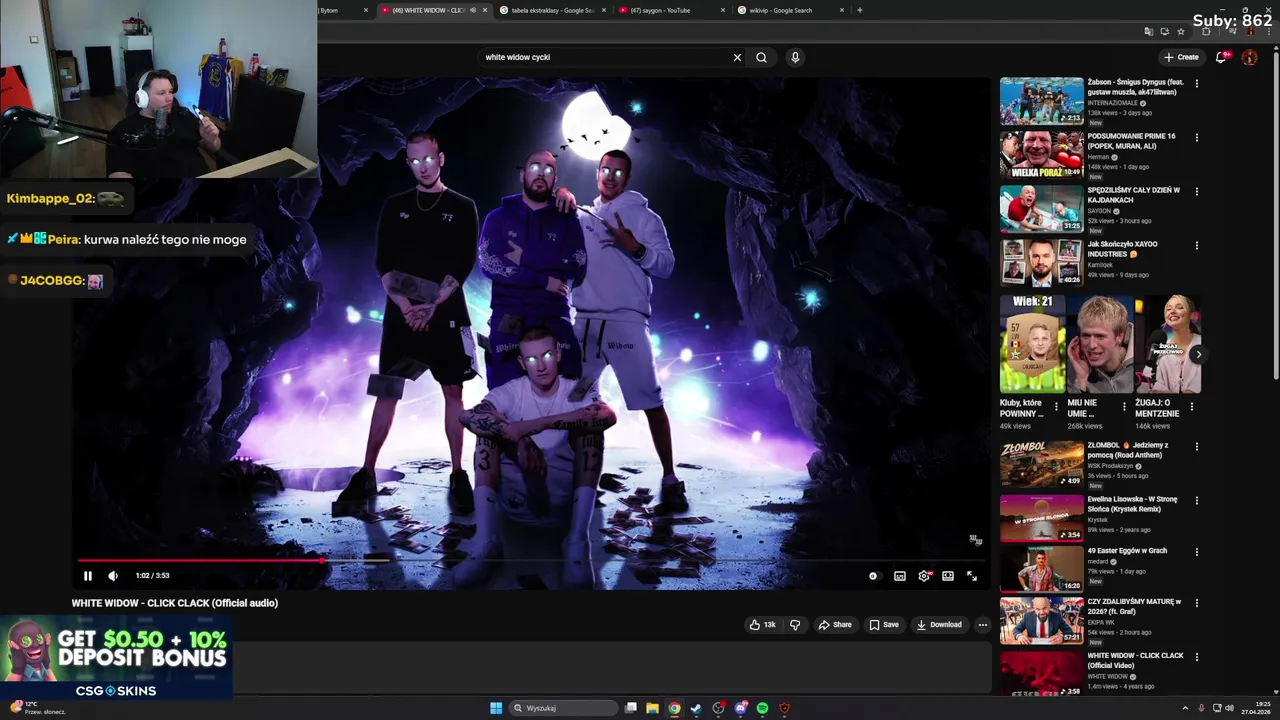This screenshot has height=720, width=1280.
Task: Open more options for Ewelina Lisowska video
Action: tap(1196, 500)
